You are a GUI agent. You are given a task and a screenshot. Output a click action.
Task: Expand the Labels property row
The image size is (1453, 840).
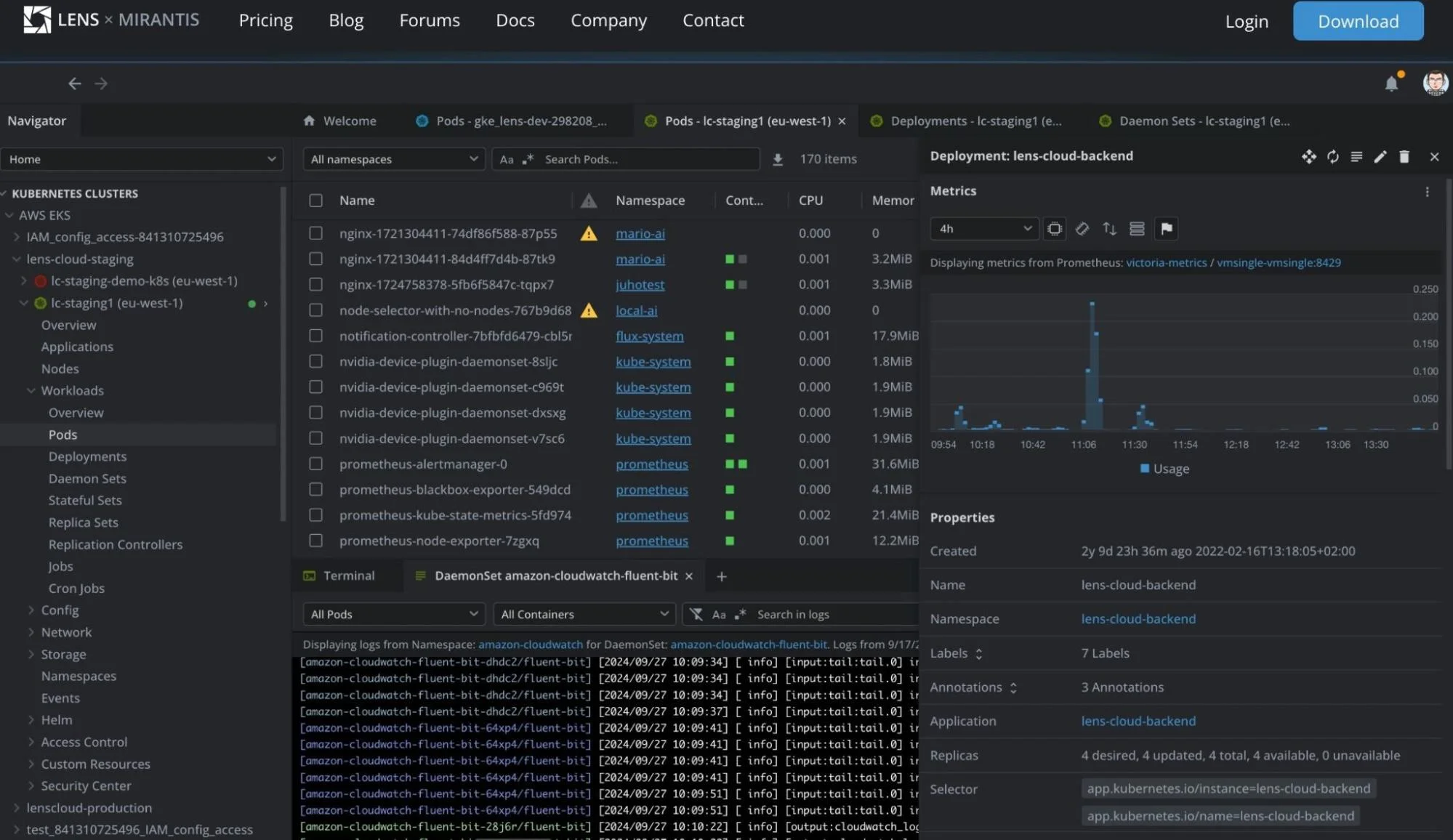[978, 654]
